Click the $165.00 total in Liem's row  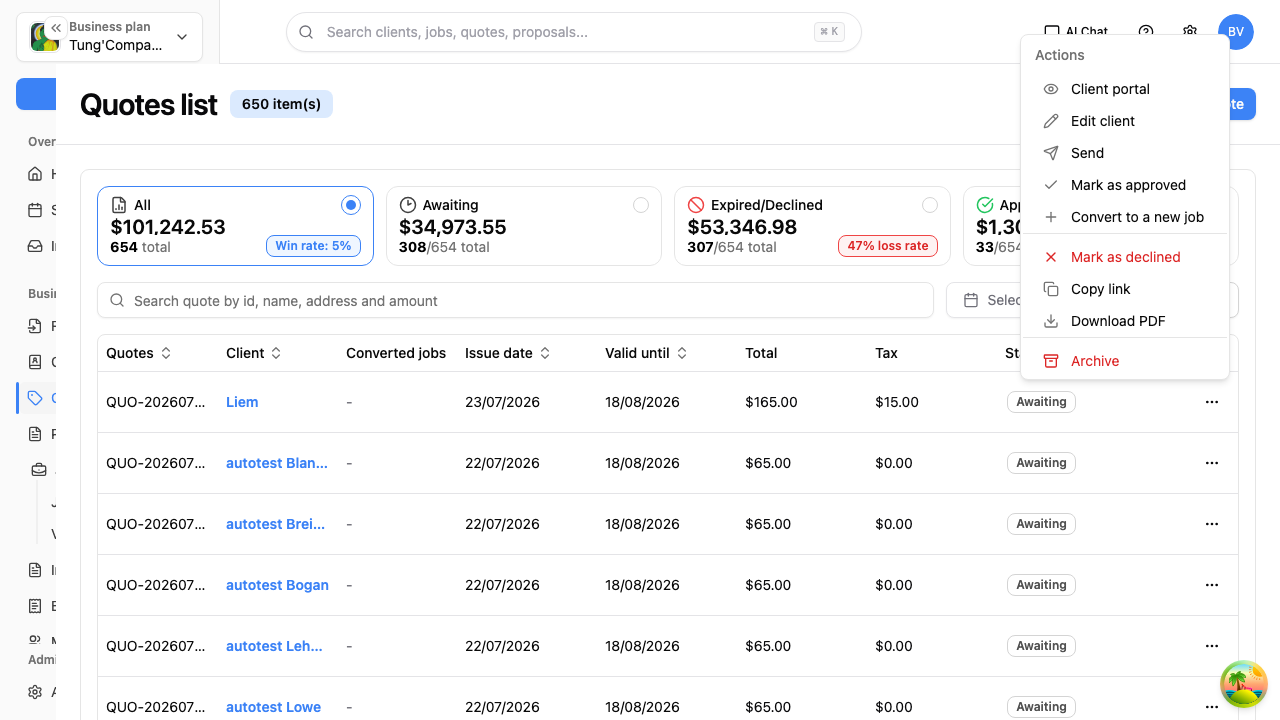point(771,402)
